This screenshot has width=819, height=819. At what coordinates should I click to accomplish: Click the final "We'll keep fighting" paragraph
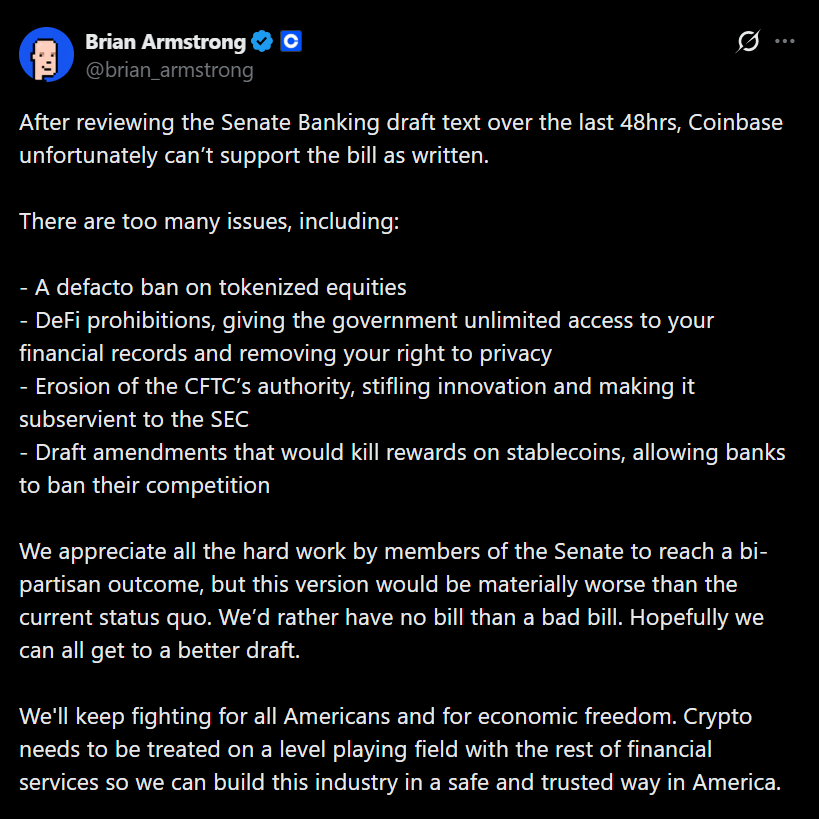pyautogui.click(x=398, y=749)
